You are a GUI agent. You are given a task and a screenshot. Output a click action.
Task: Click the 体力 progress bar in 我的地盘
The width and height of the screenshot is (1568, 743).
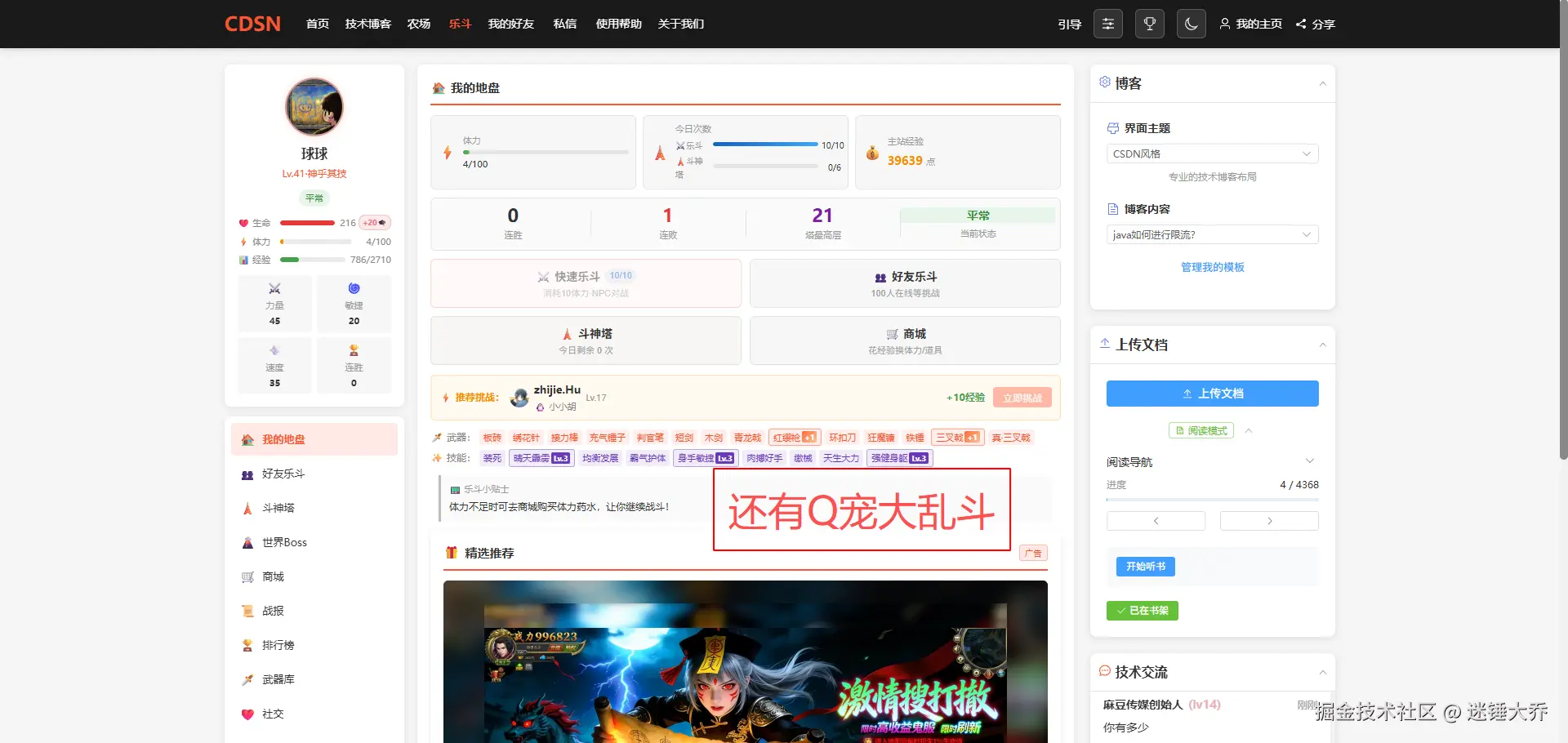(546, 152)
